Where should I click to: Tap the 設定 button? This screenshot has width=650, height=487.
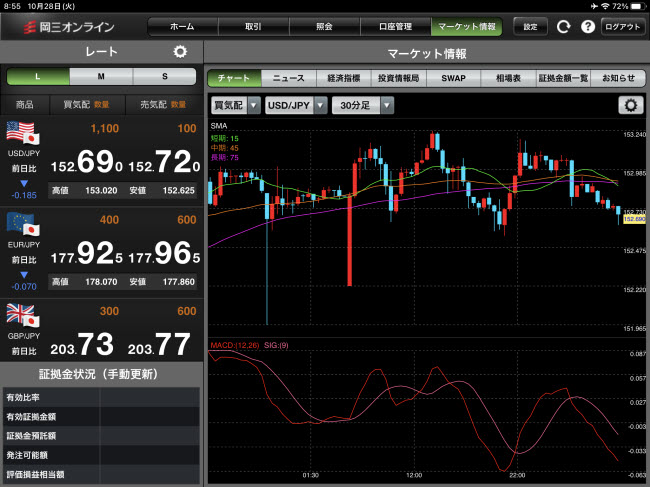pos(530,27)
